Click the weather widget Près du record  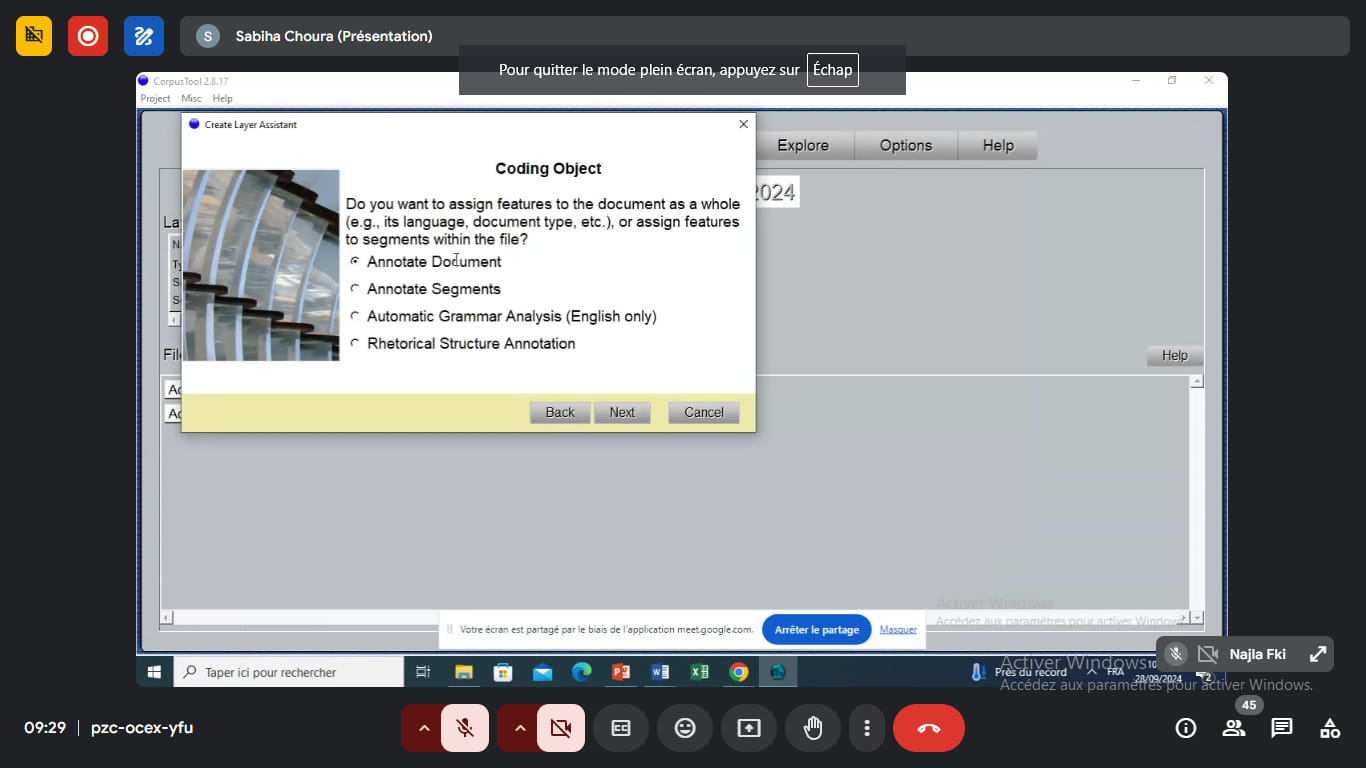point(1020,672)
